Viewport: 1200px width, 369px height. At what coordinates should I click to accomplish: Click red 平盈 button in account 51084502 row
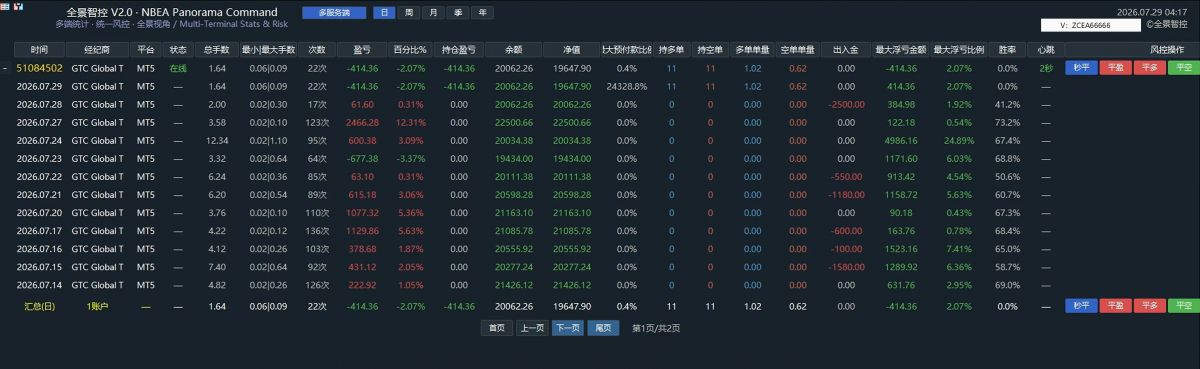click(1114, 68)
